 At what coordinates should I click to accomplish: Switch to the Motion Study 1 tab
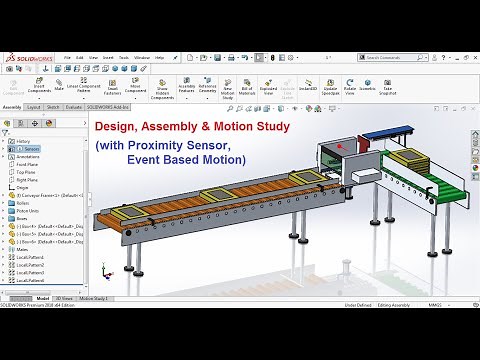(x=93, y=299)
